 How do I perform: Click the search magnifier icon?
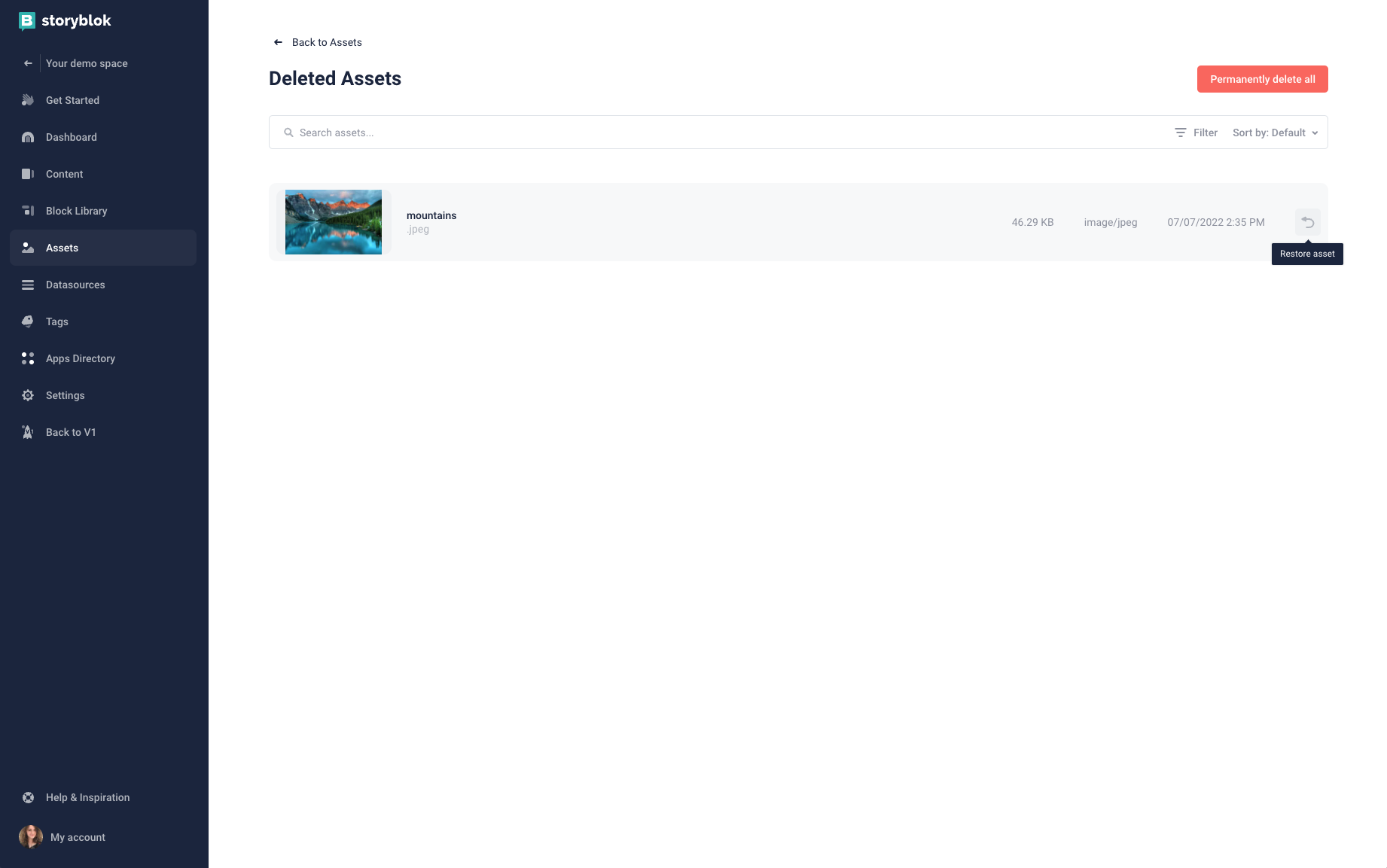pos(288,132)
